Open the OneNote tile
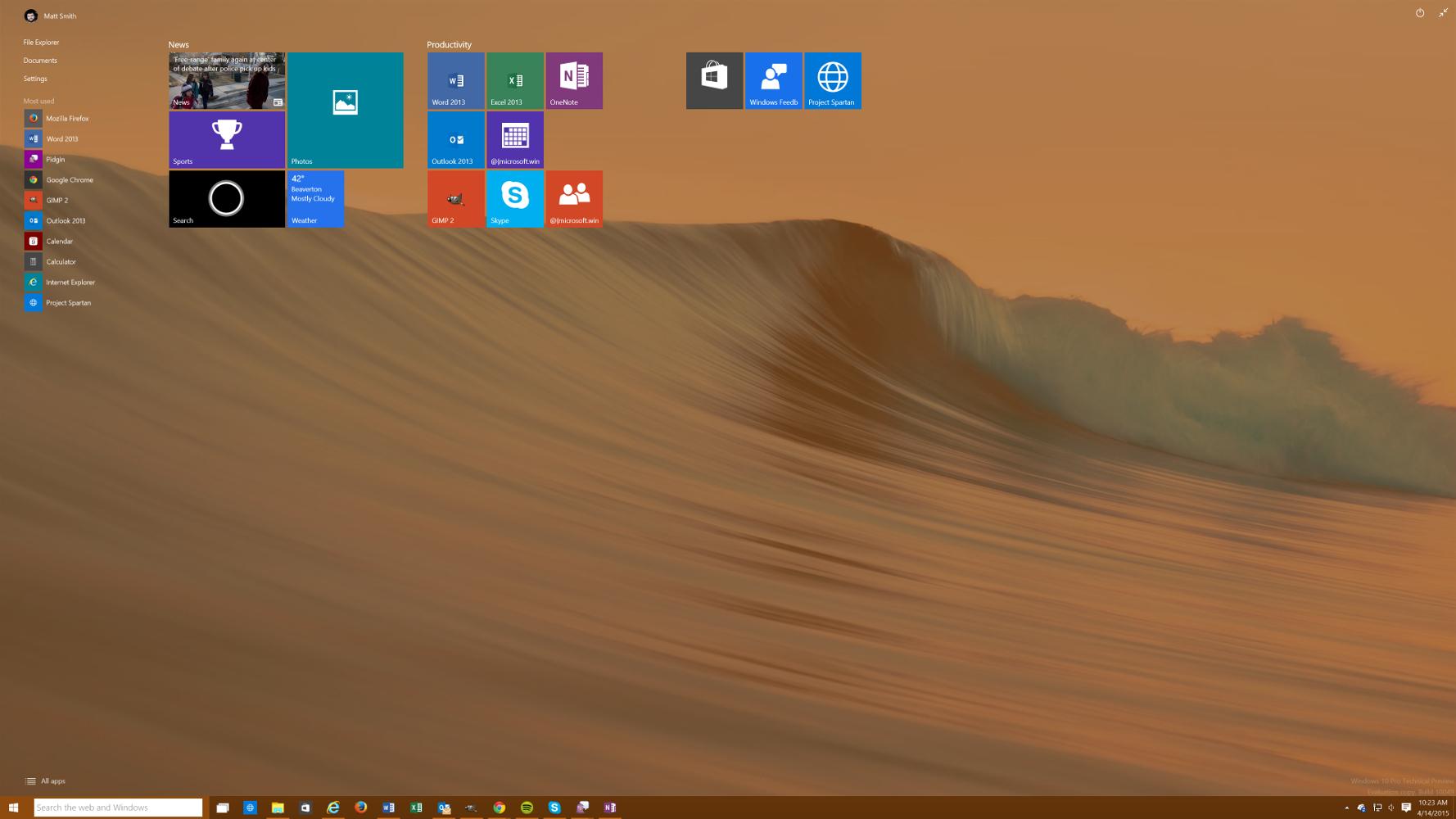 pyautogui.click(x=574, y=80)
